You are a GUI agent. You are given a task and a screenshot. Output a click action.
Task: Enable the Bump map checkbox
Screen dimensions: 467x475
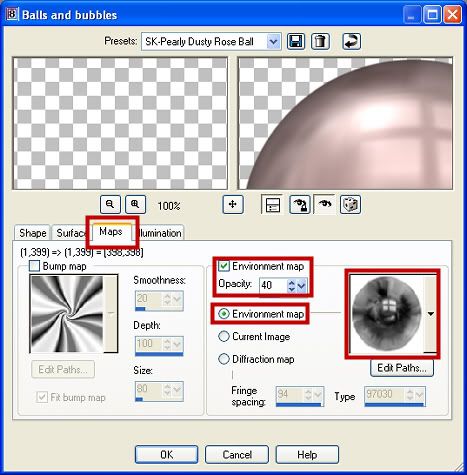click(x=35, y=266)
